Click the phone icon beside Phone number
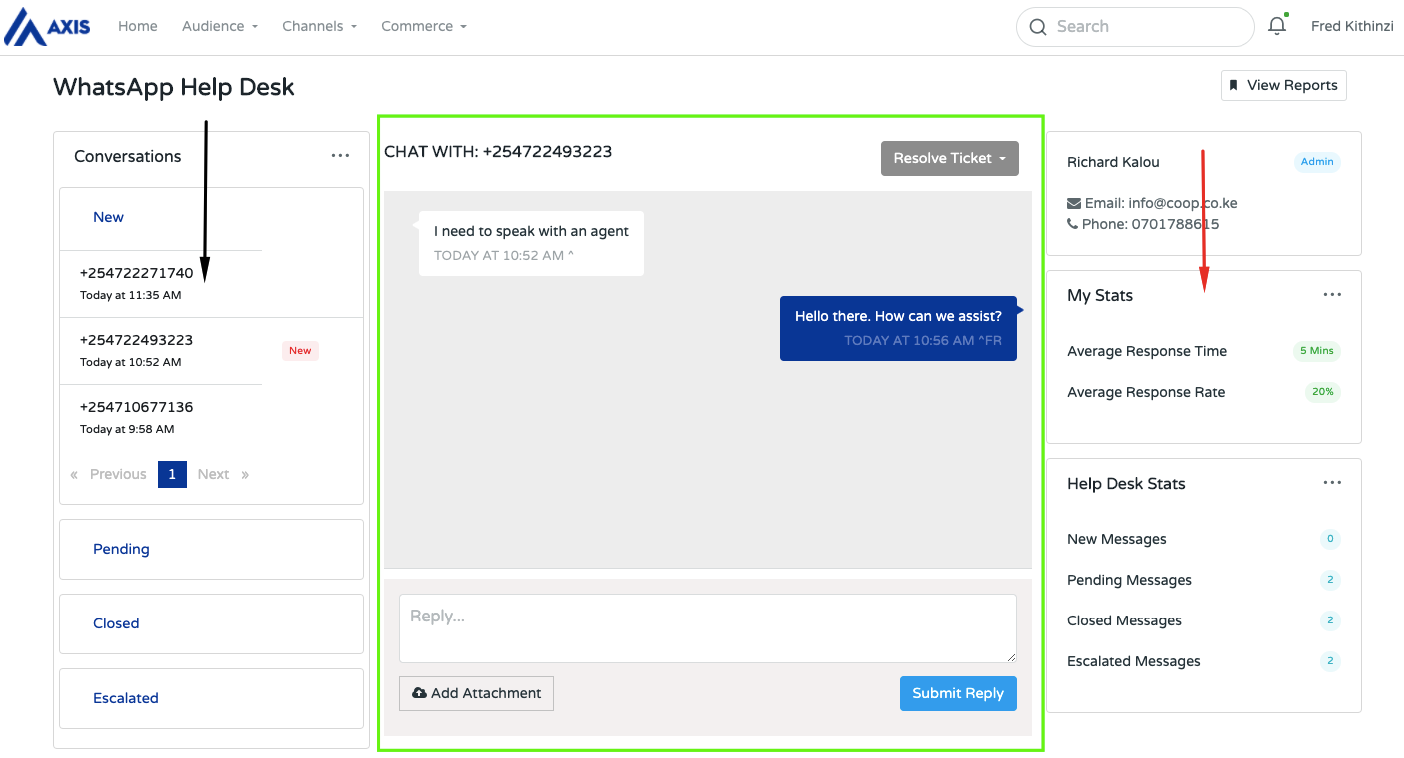This screenshot has width=1404, height=758. (1073, 224)
